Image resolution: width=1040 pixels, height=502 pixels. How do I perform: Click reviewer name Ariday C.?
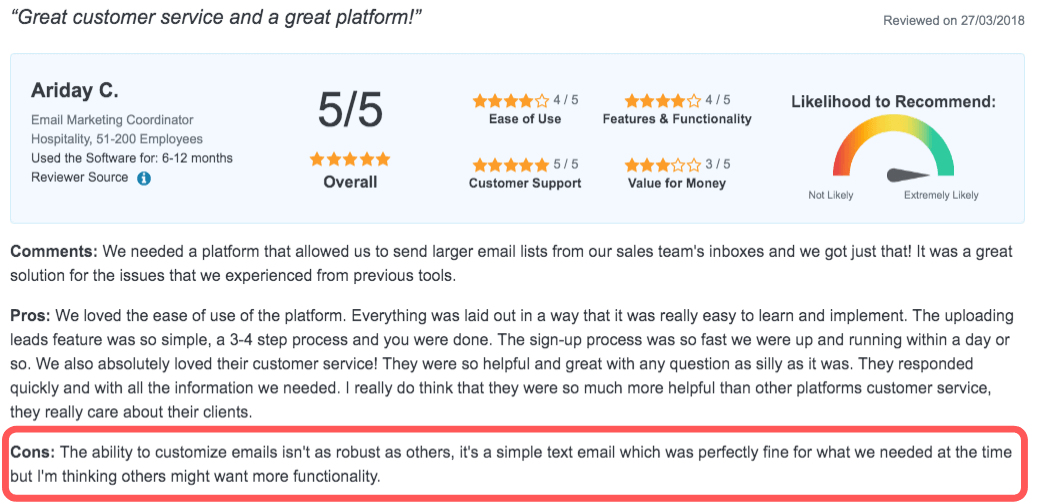coord(74,91)
